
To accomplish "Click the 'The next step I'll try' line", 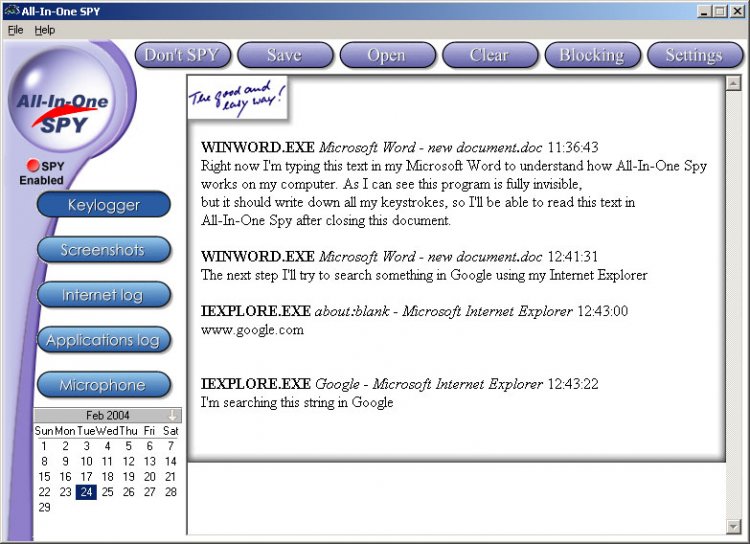I will (424, 275).
